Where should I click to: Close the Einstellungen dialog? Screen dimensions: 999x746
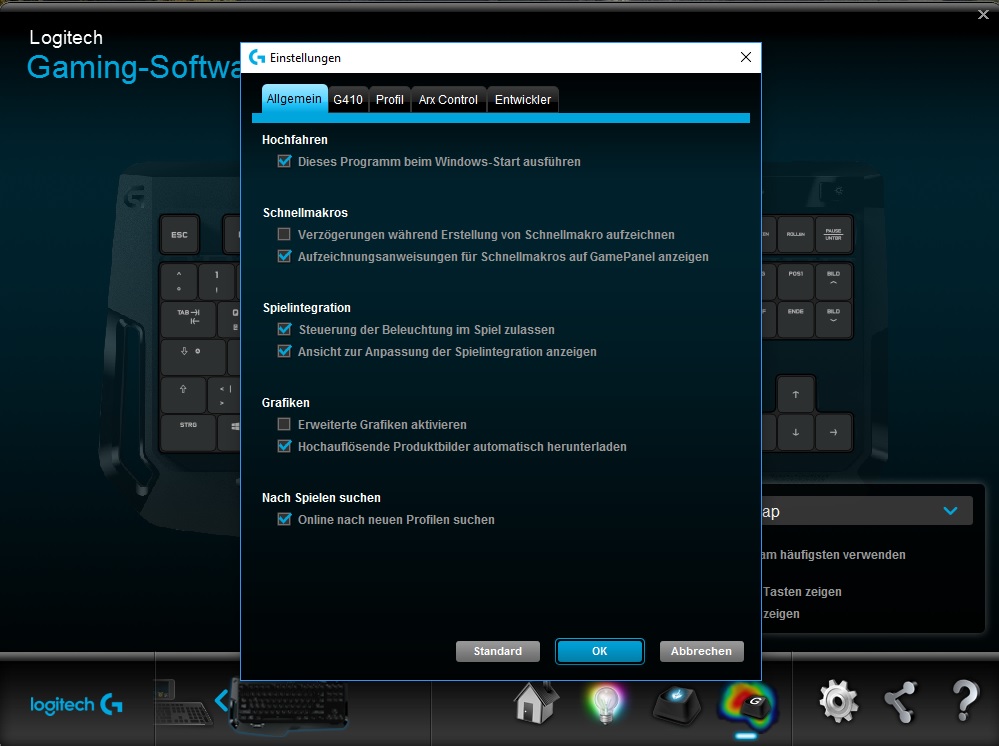746,57
